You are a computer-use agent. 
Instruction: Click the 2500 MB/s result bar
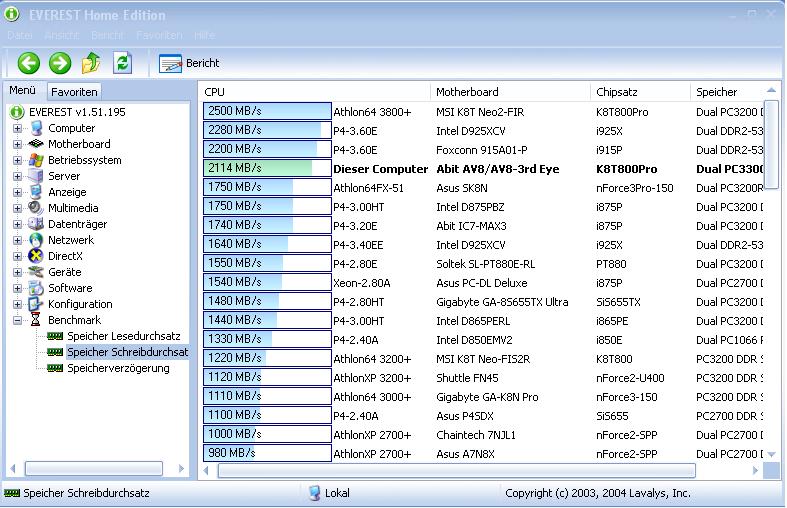click(x=267, y=111)
